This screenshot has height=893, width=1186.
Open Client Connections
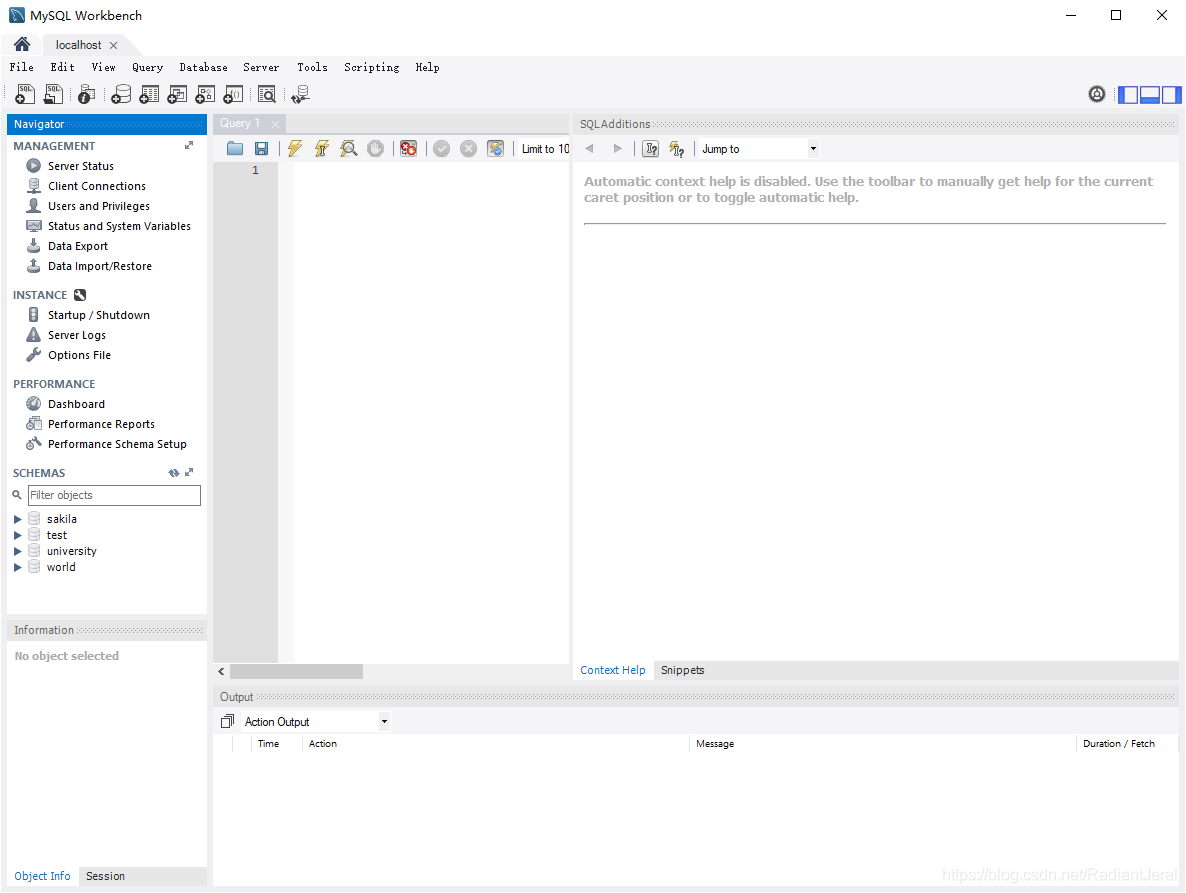pos(97,186)
